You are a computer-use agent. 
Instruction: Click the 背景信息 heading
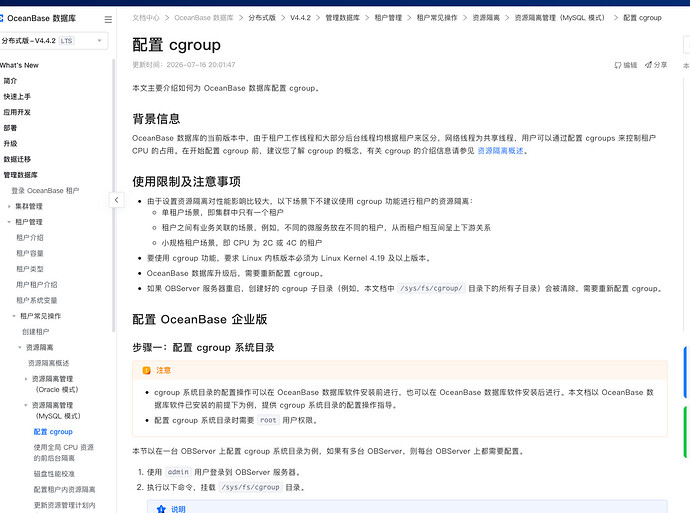tap(156, 119)
